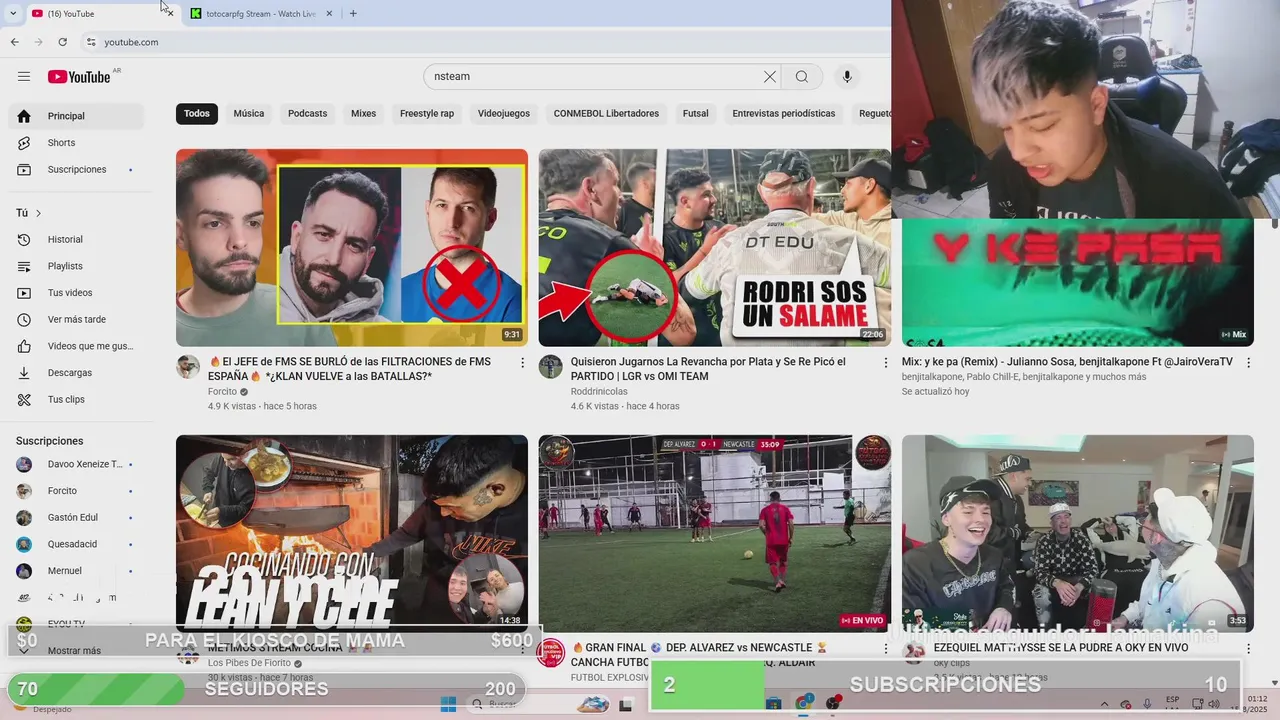Select the Freestyle rap filter chip
Viewport: 1280px width, 720px height.
[427, 114]
